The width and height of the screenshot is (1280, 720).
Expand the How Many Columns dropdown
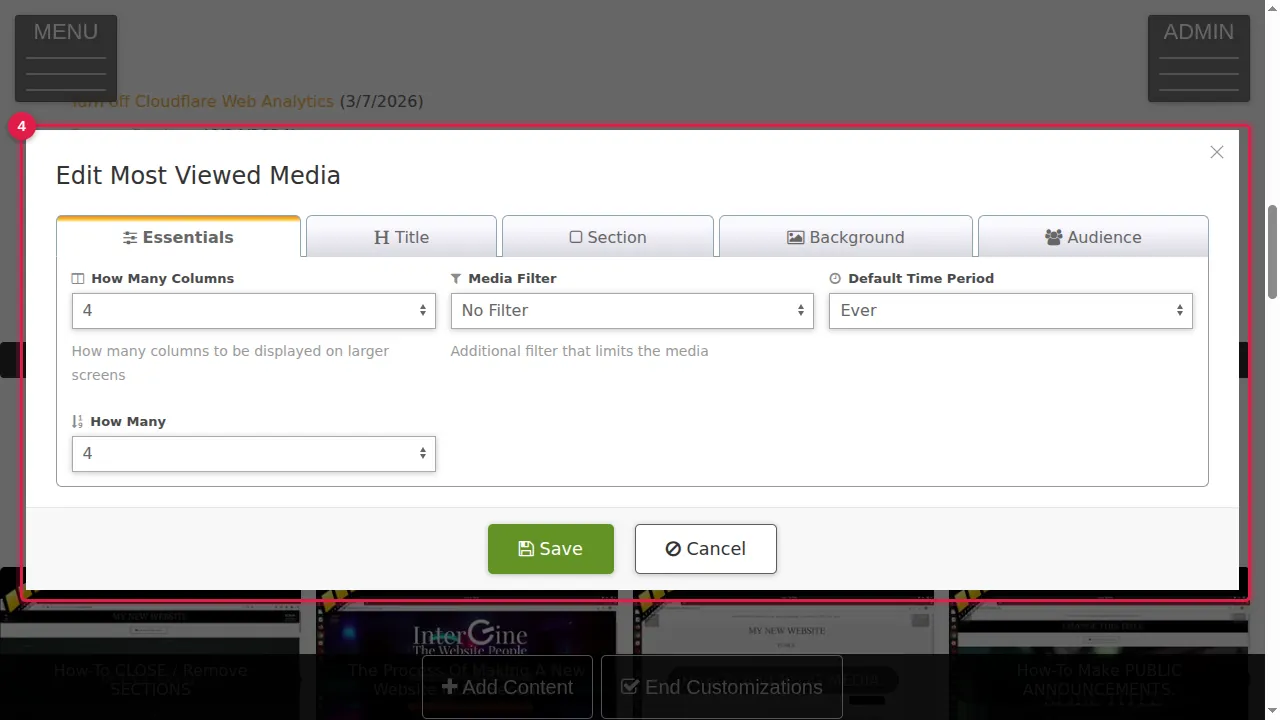tap(254, 311)
